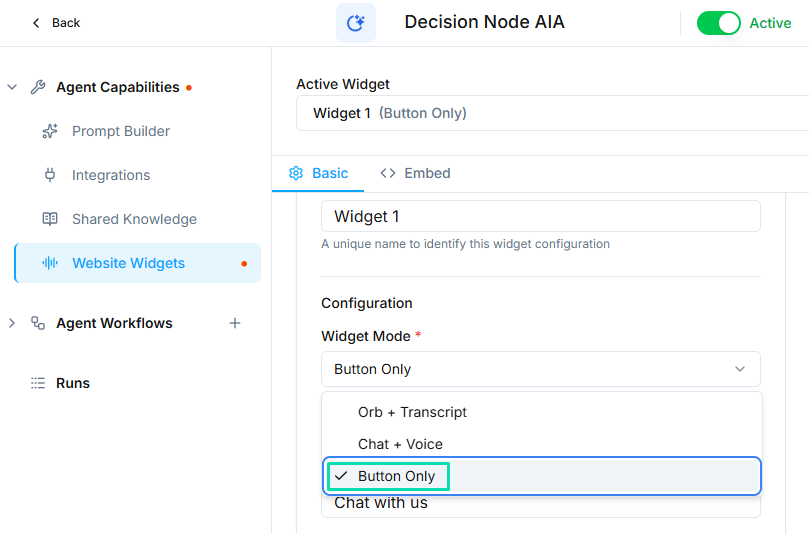
Task: Click the Shared Knowledge book icon
Action: coord(50,219)
